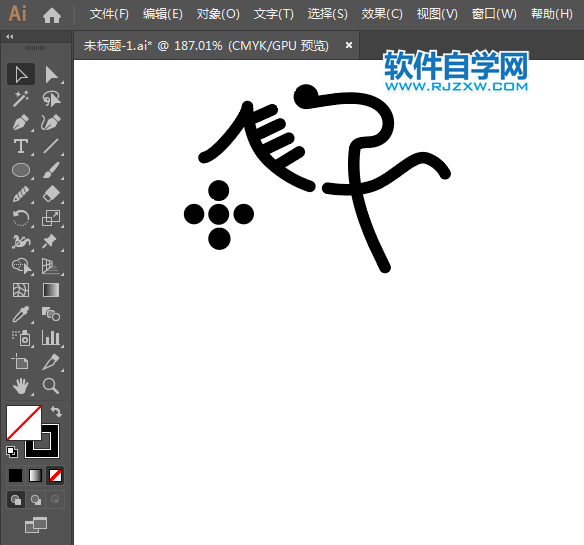This screenshot has width=584, height=545.
Task: Choose the Slice tool
Action: 51,362
